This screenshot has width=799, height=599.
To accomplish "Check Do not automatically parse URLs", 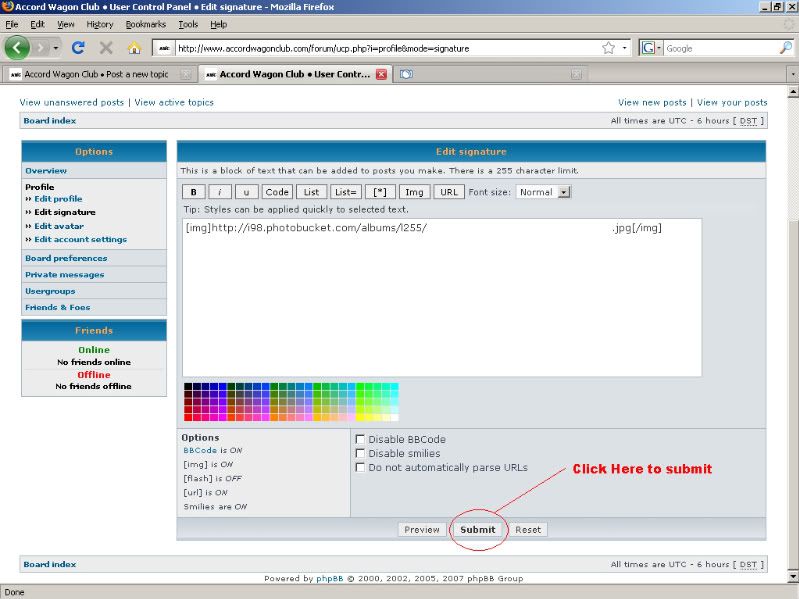I will (x=360, y=467).
